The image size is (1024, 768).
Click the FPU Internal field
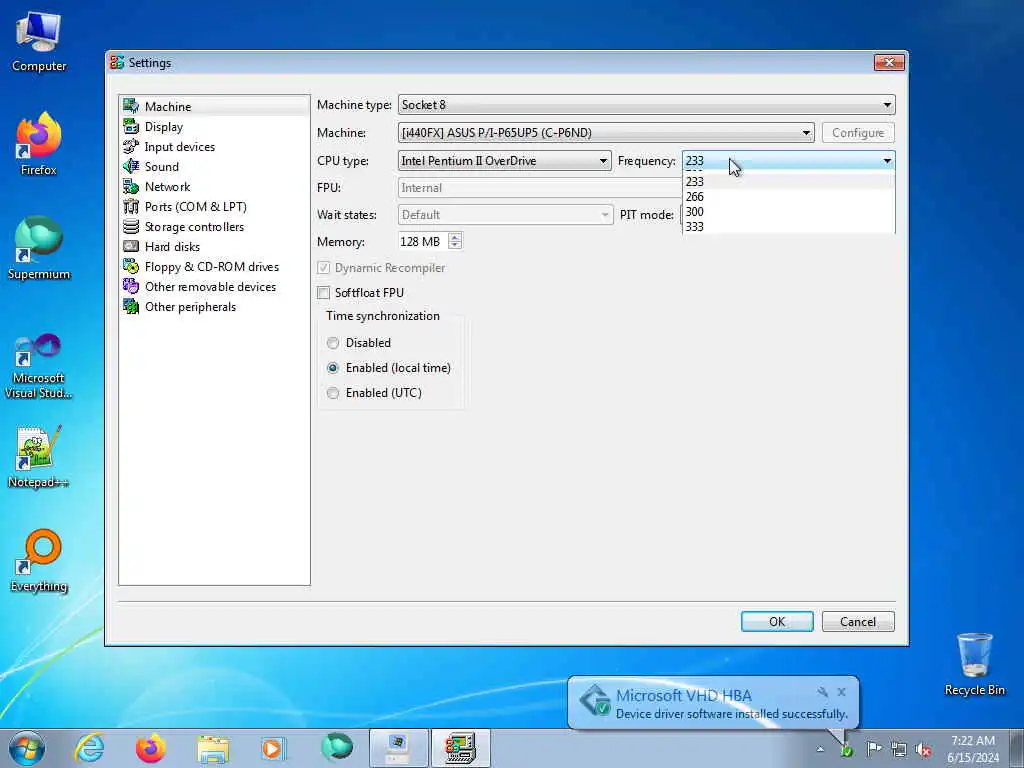coord(540,188)
